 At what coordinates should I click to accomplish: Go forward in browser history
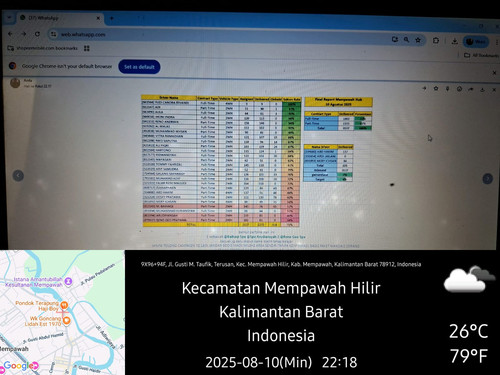24,34
